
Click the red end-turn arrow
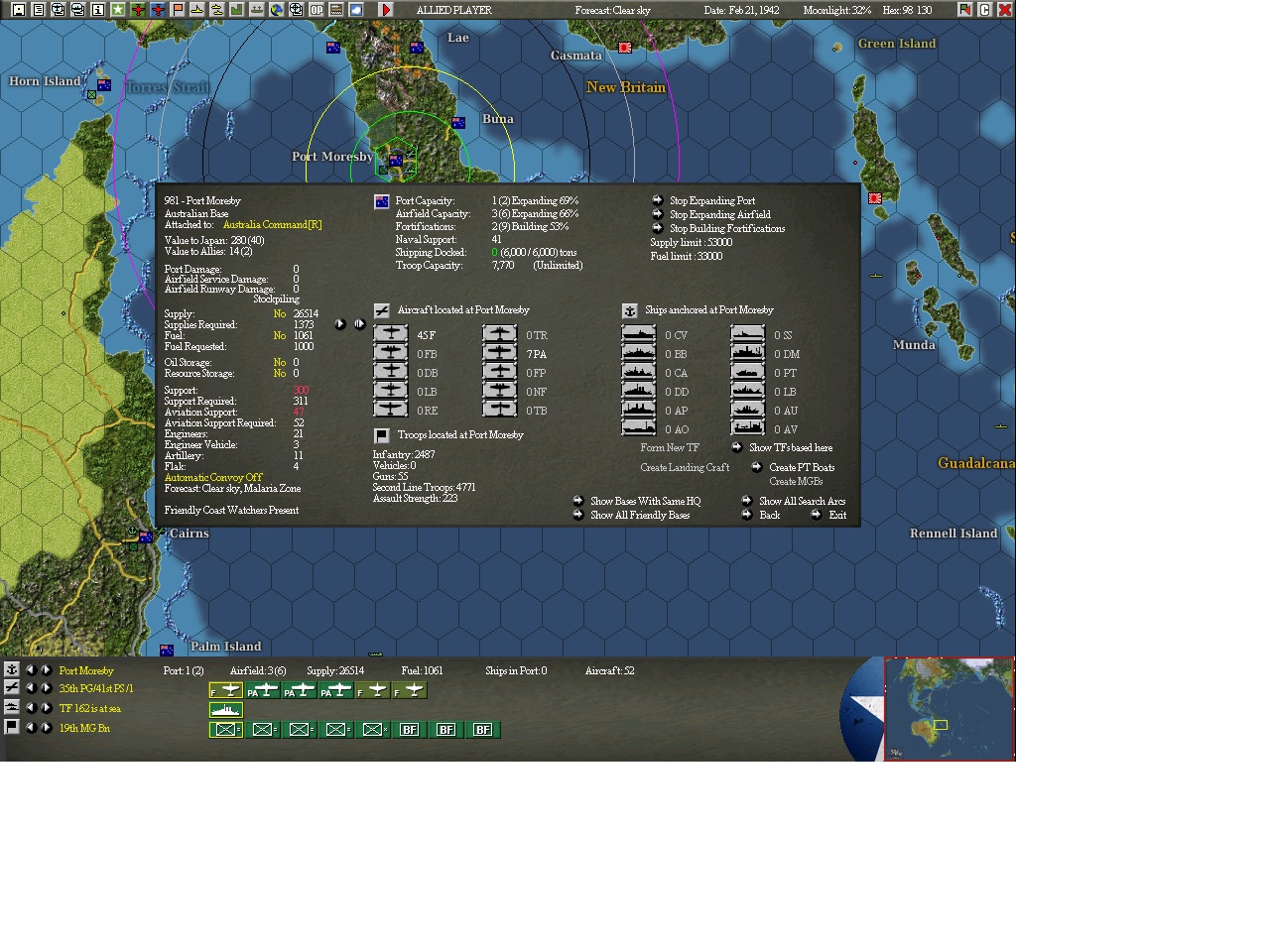pyautogui.click(x=386, y=10)
